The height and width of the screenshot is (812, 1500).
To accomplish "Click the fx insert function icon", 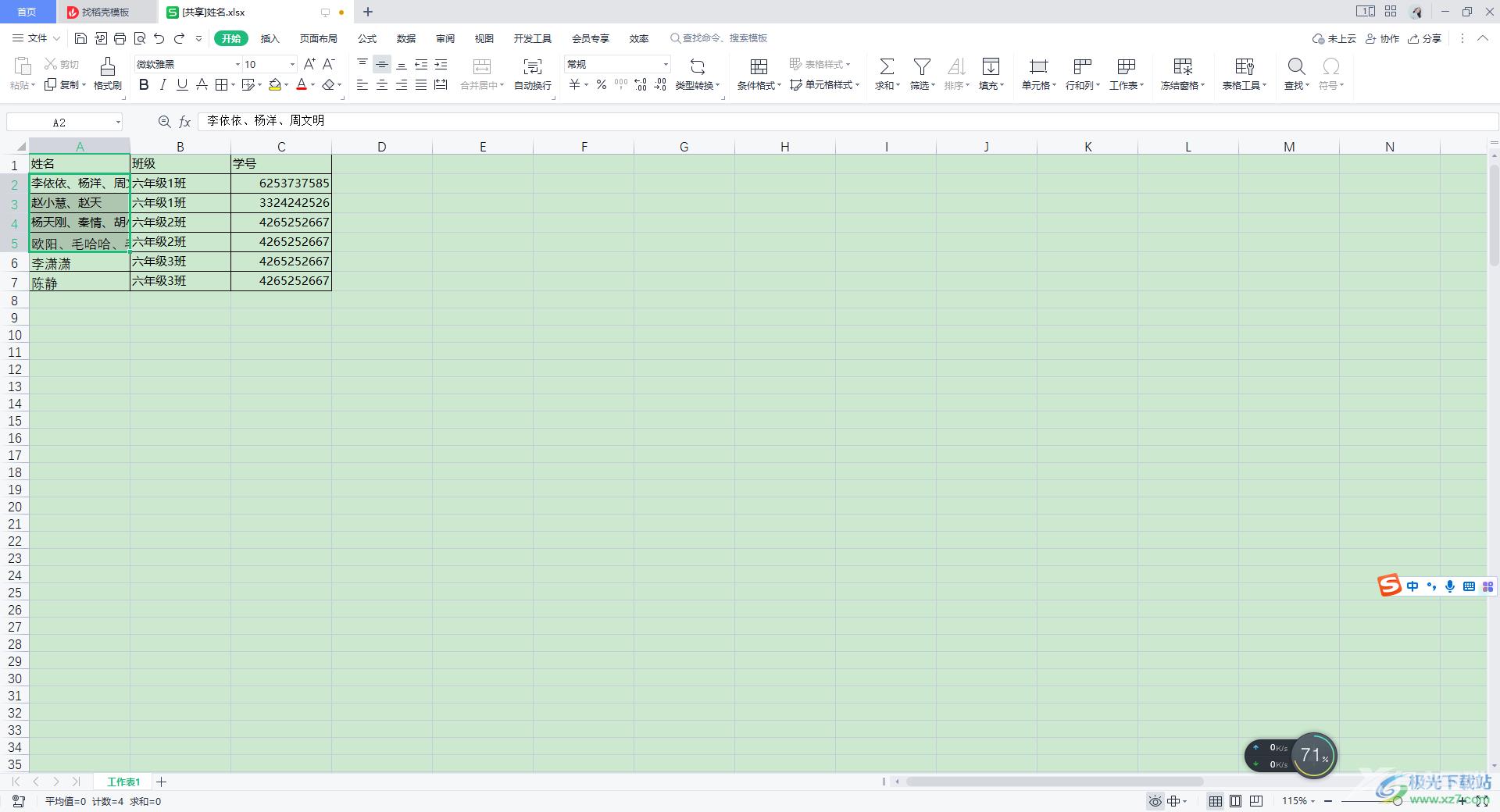I will 185,122.
